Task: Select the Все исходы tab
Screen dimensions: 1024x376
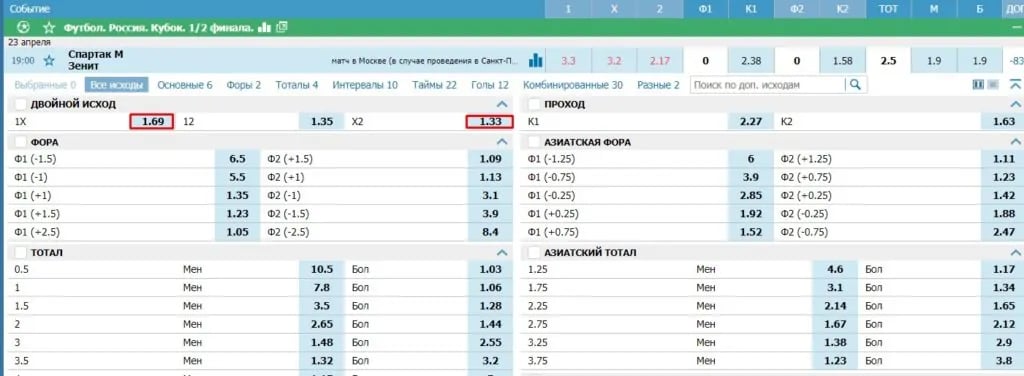Action: (116, 85)
